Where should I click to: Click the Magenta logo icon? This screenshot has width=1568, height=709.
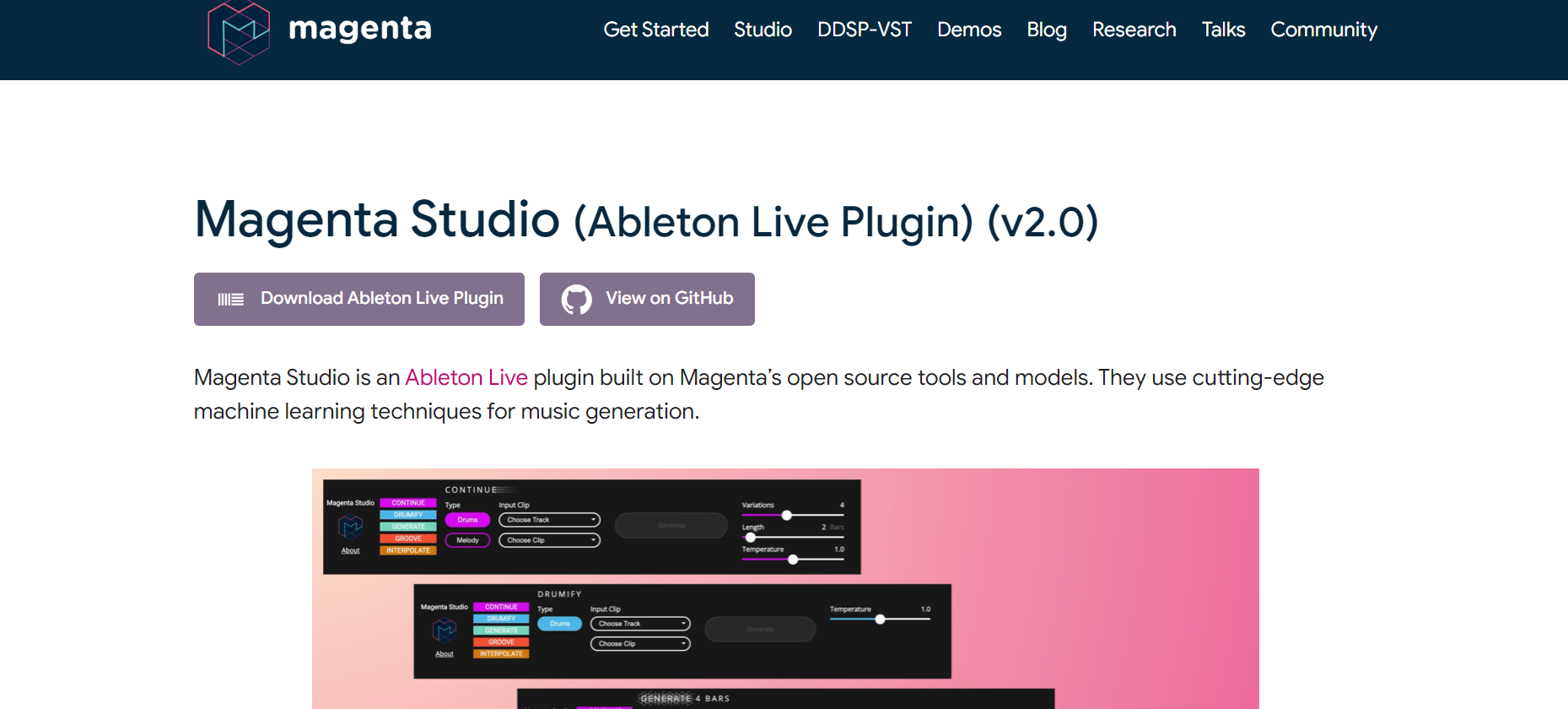click(239, 32)
